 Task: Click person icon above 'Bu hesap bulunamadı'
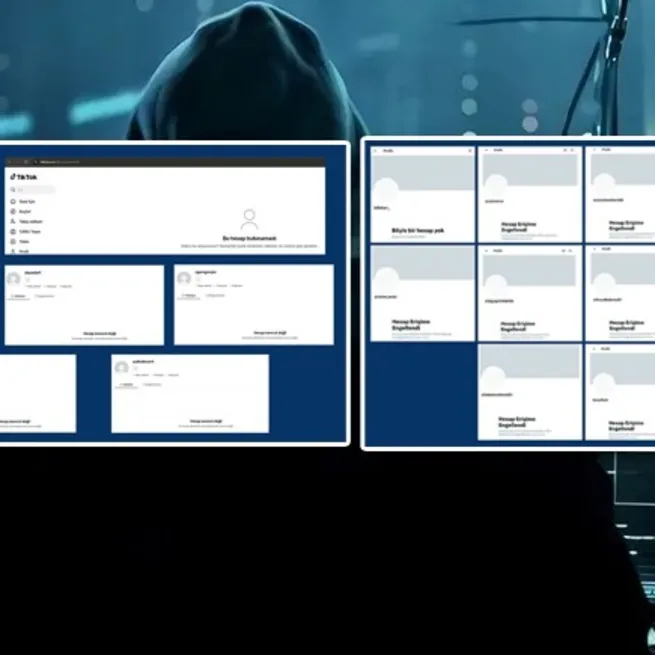click(x=249, y=219)
